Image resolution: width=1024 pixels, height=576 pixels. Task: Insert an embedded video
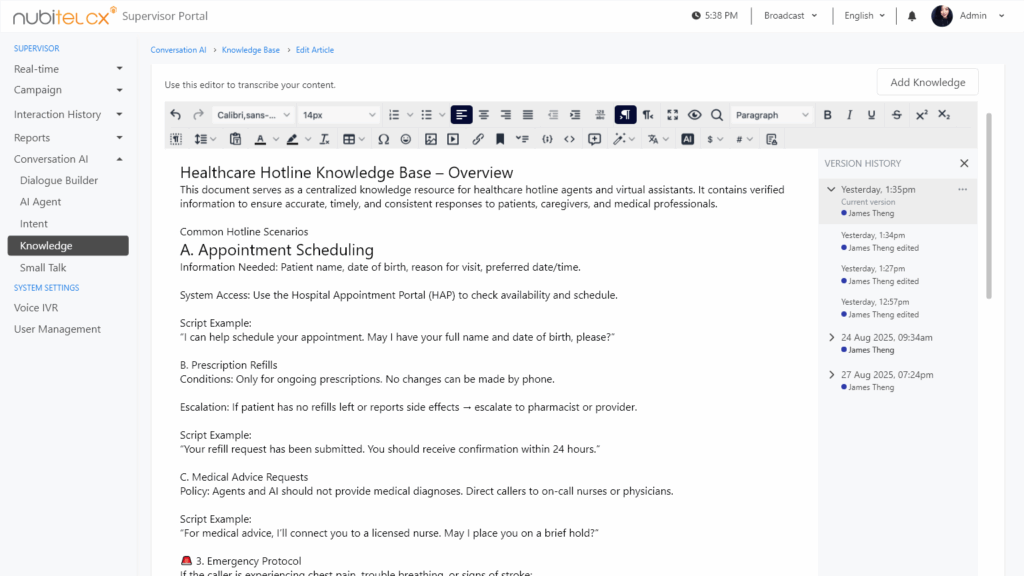pyautogui.click(x=453, y=138)
